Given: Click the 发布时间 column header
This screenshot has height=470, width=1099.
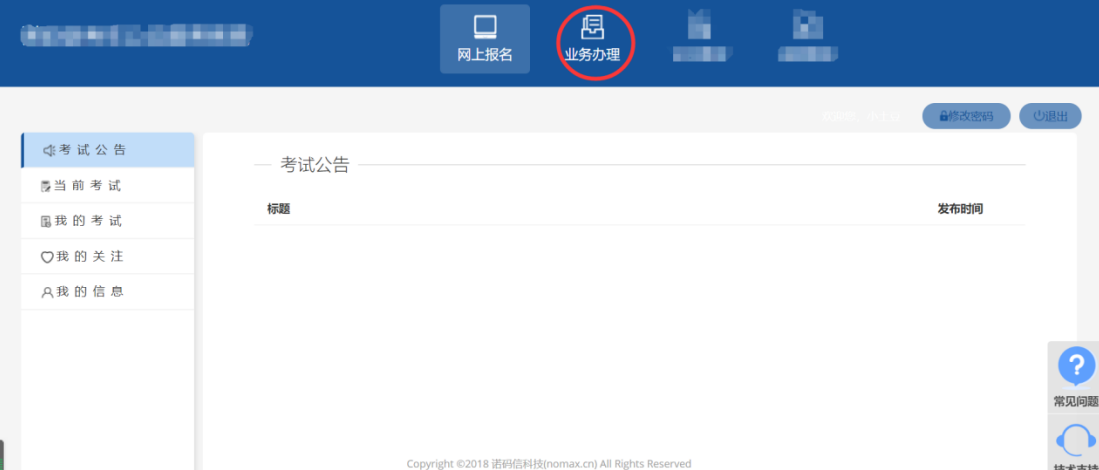Looking at the screenshot, I should [x=960, y=209].
